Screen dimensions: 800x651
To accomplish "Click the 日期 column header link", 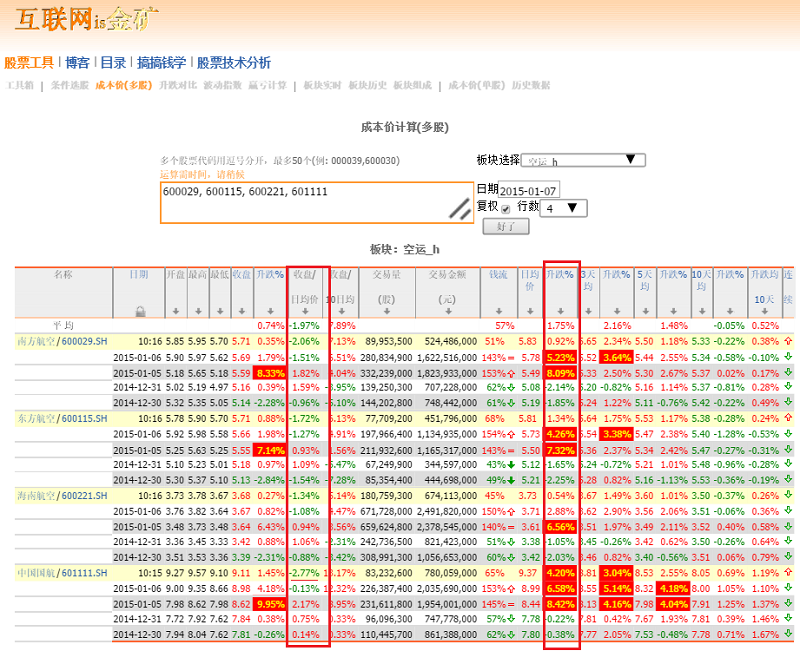I will click(x=139, y=274).
